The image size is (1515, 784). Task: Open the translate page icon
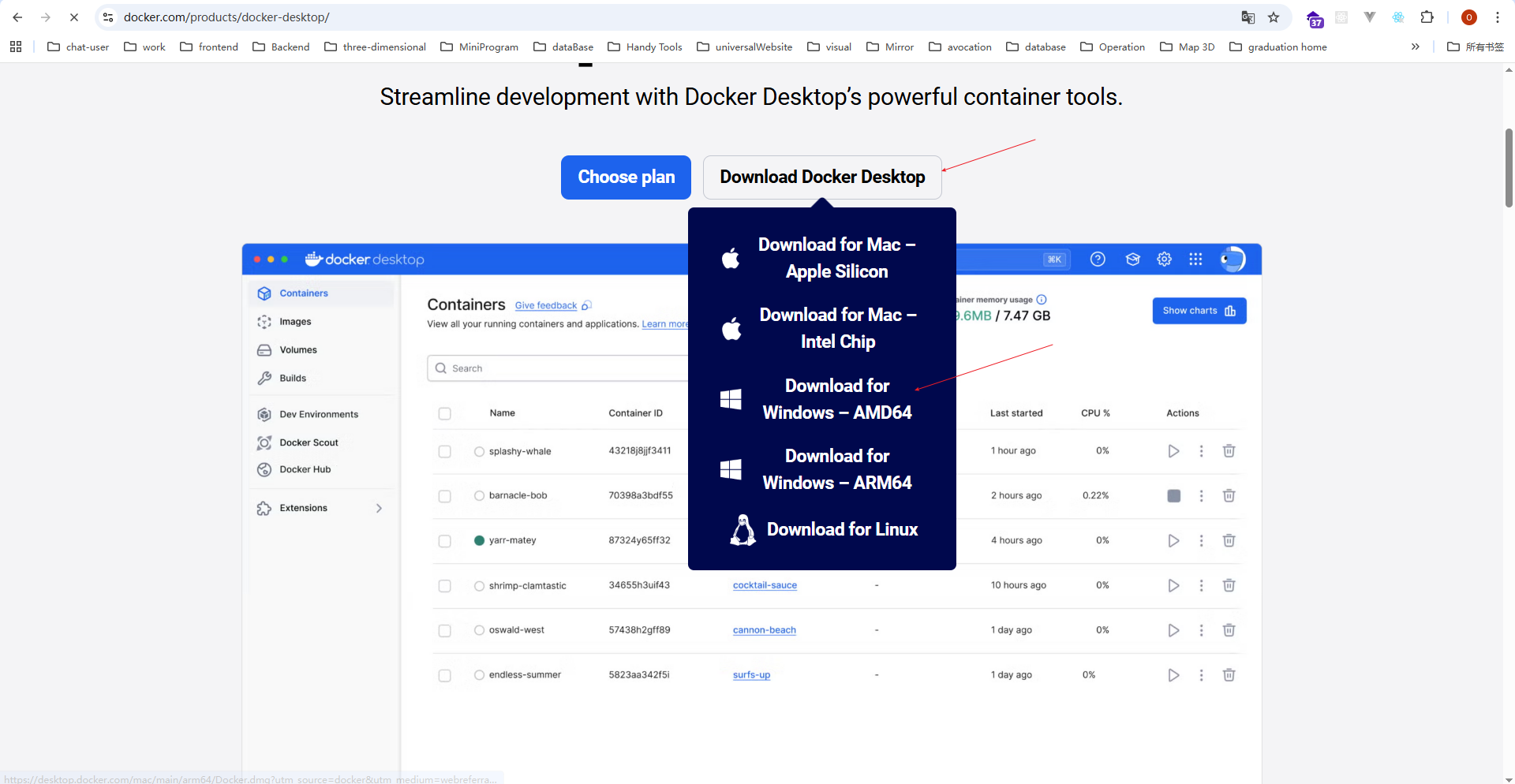[x=1248, y=17]
